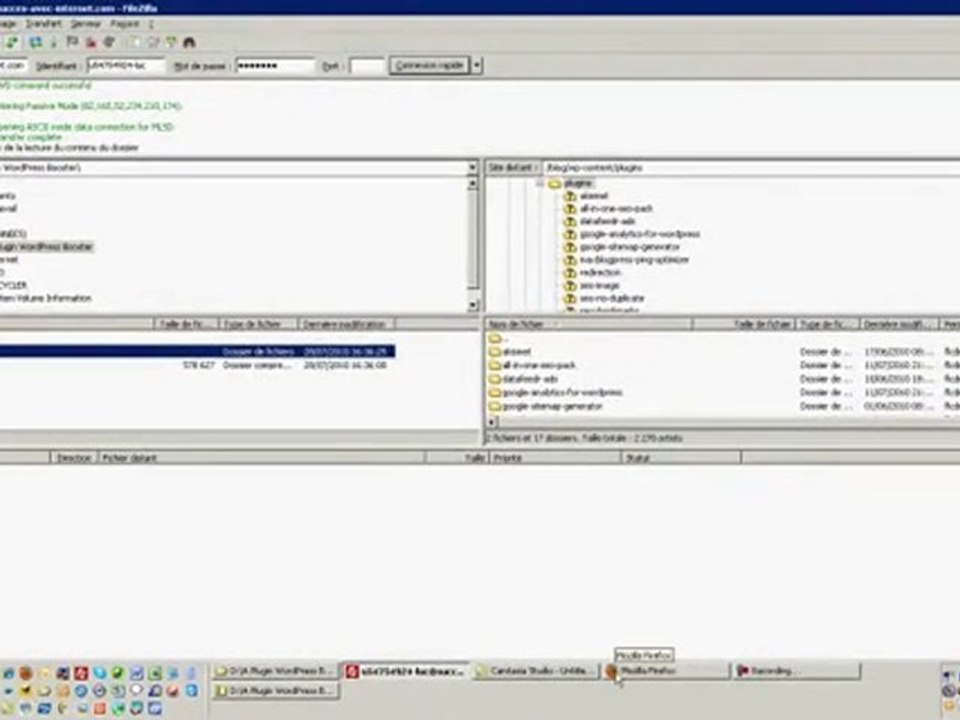
Task: Open the Serveur menu
Action: [x=86, y=24]
